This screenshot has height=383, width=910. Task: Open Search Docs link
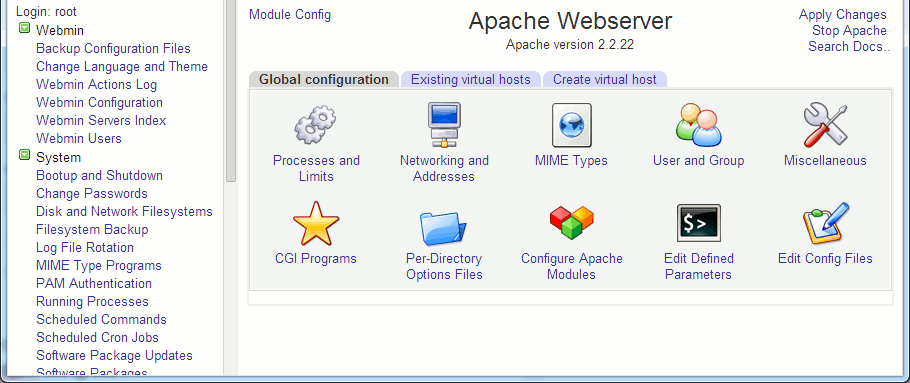tap(849, 46)
